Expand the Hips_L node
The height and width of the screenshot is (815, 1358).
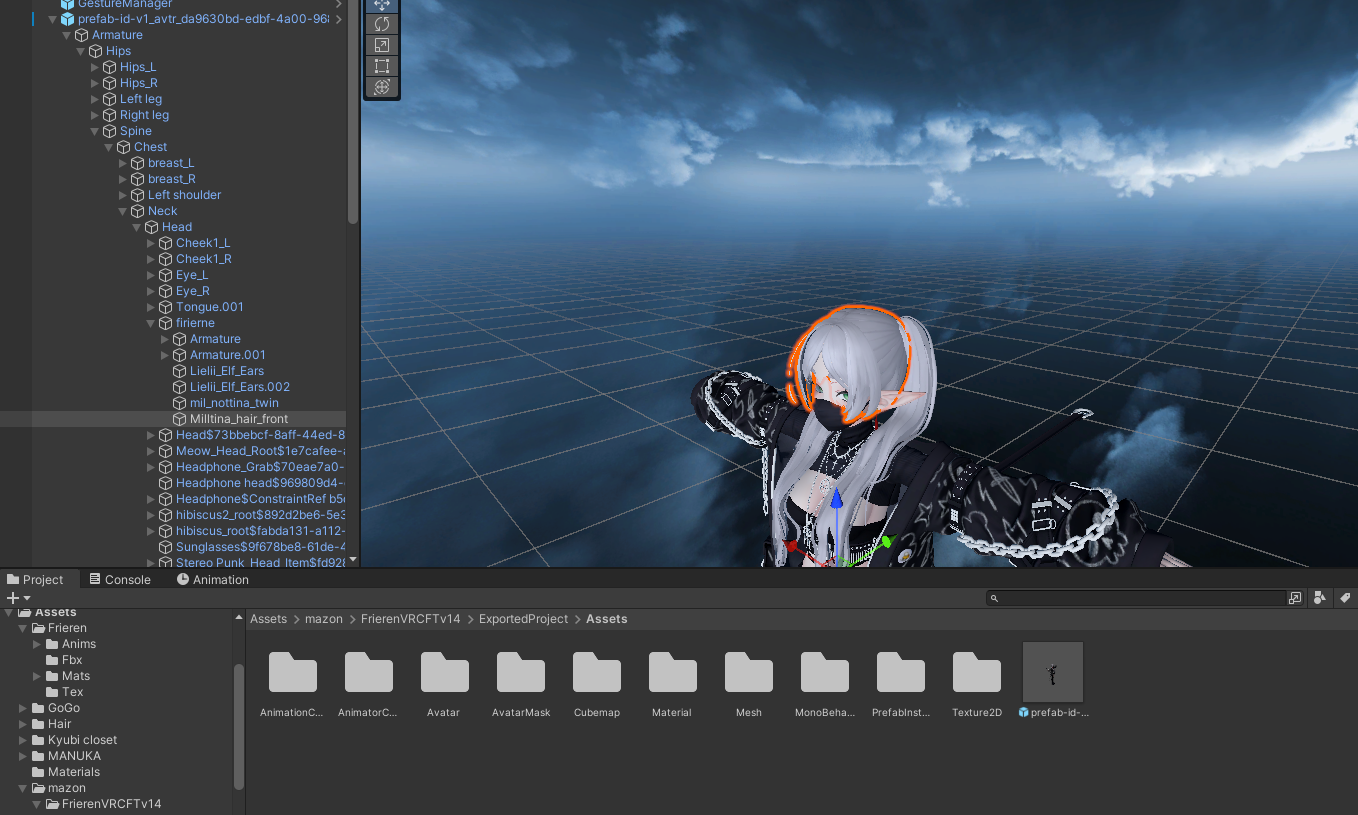[x=95, y=67]
